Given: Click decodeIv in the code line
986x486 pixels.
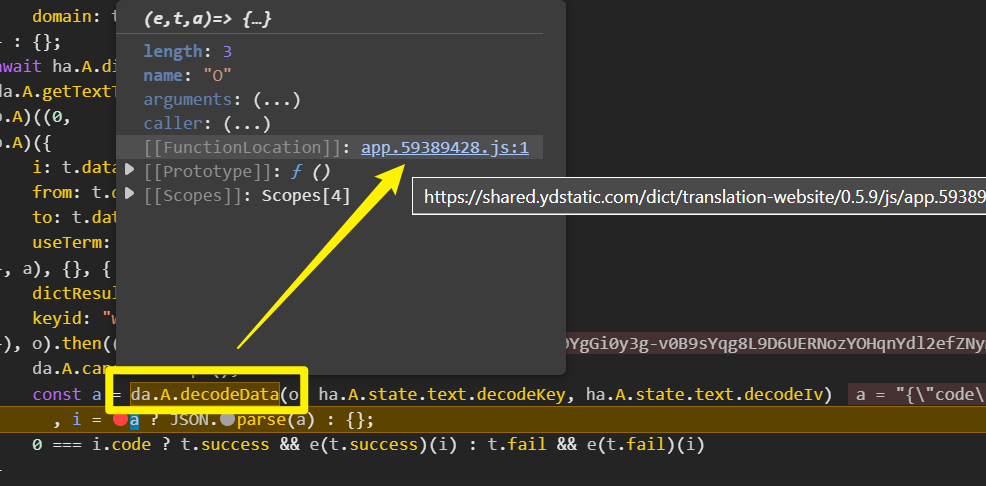Looking at the screenshot, I should tap(793, 395).
